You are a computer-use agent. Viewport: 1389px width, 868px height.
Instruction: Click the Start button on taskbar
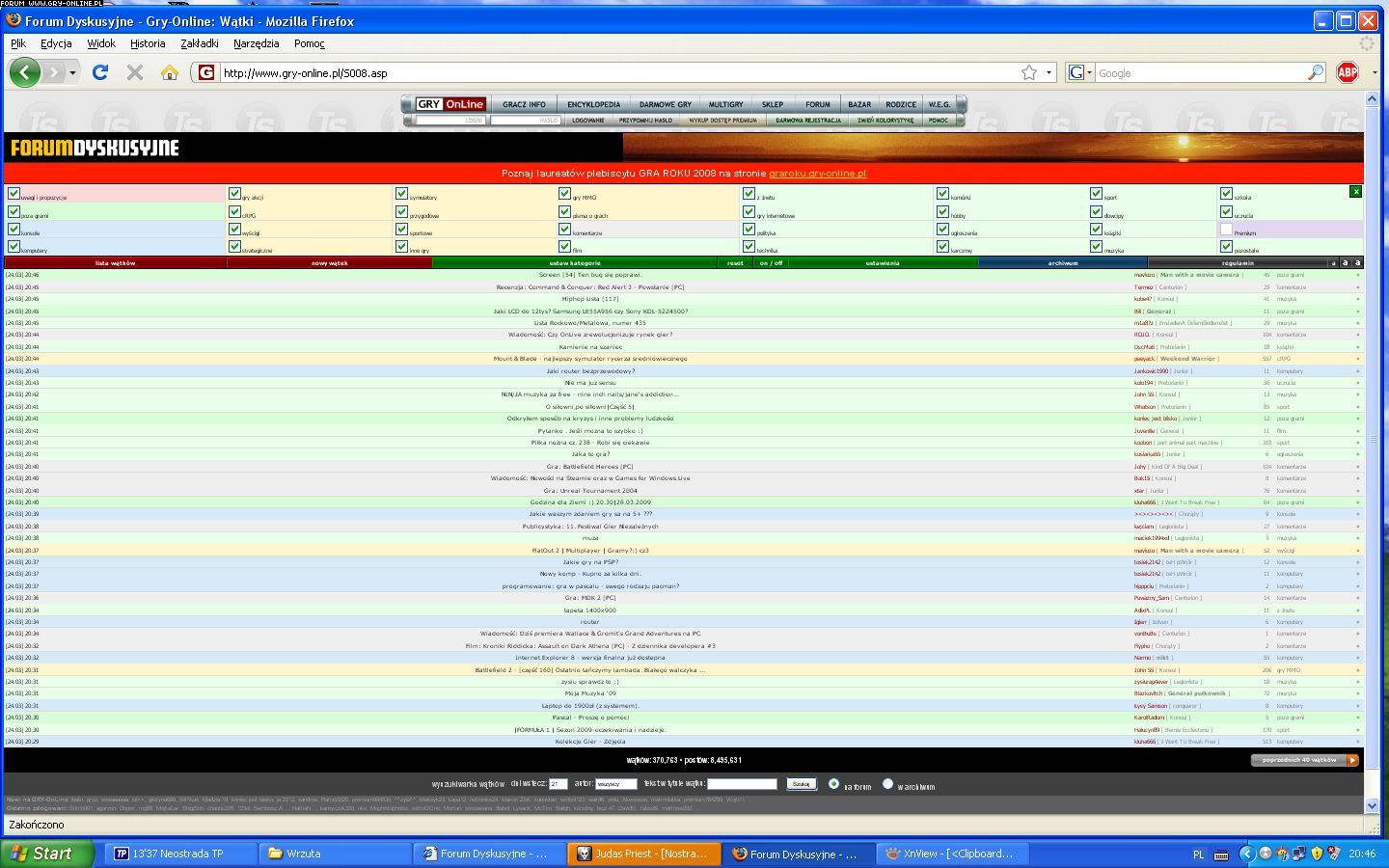47,854
